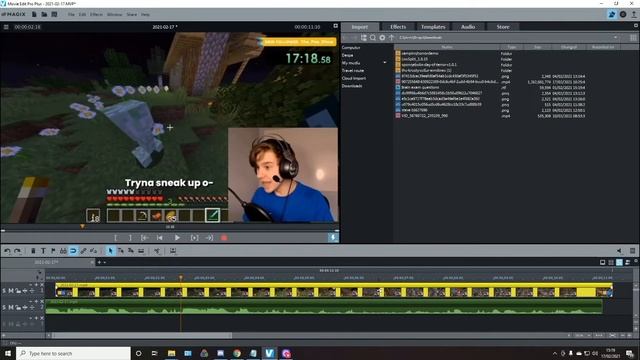
Task: Open the preview monitor hamburger menu
Action: [6, 27]
